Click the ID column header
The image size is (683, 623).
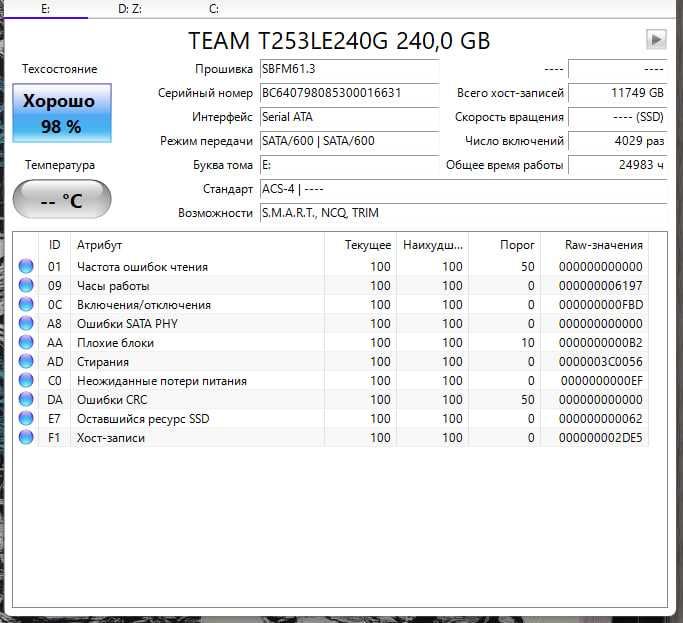pyautogui.click(x=54, y=245)
